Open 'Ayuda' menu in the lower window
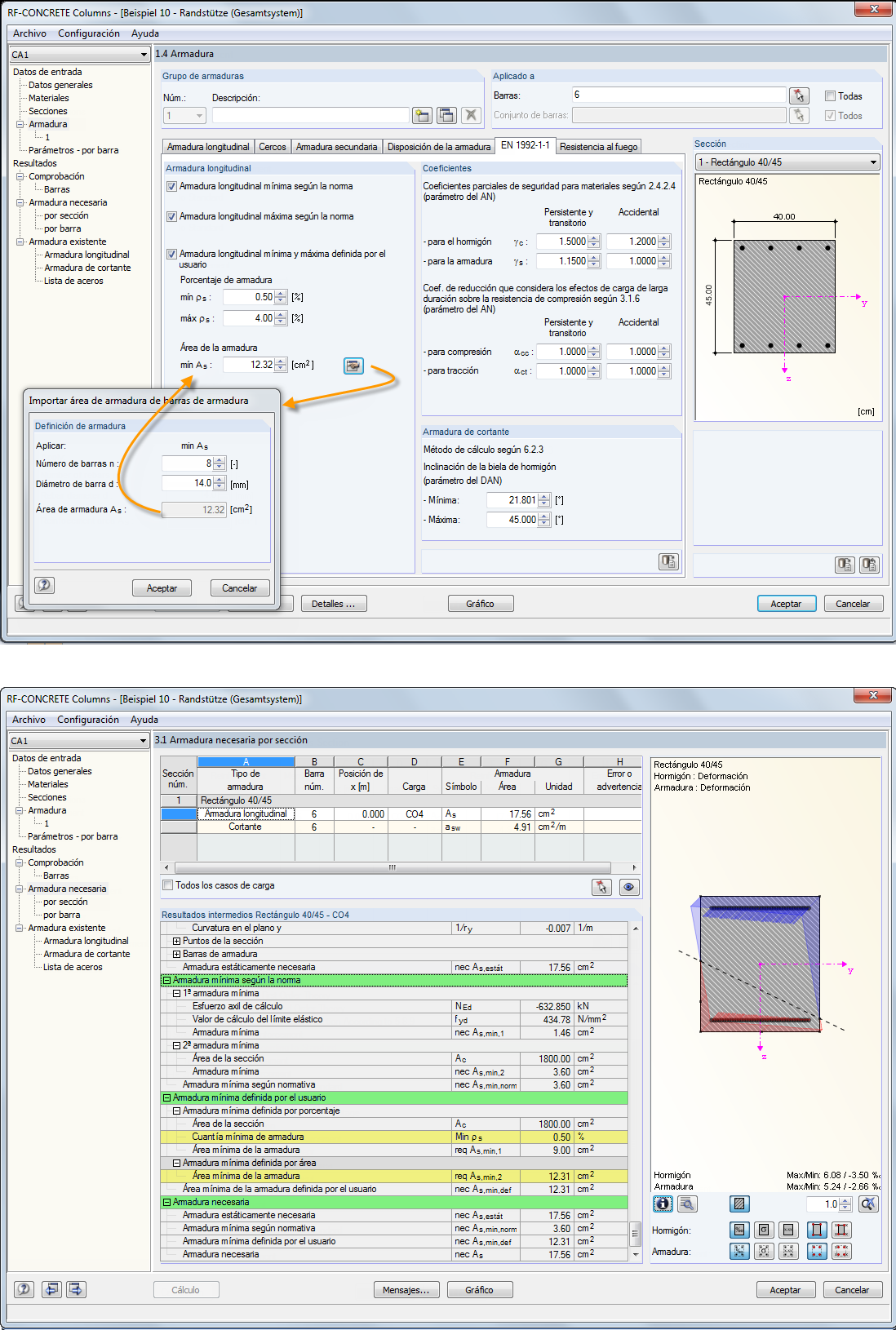This screenshot has height=1330, width=896. 144,720
